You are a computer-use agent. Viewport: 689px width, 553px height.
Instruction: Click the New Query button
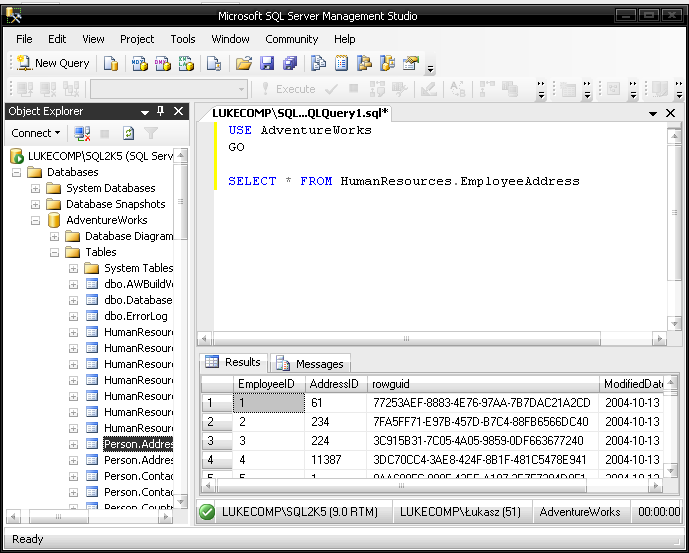[53, 63]
